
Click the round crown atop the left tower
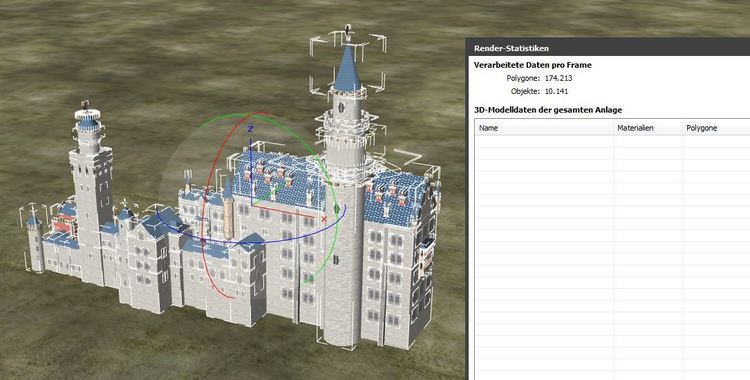click(x=88, y=114)
